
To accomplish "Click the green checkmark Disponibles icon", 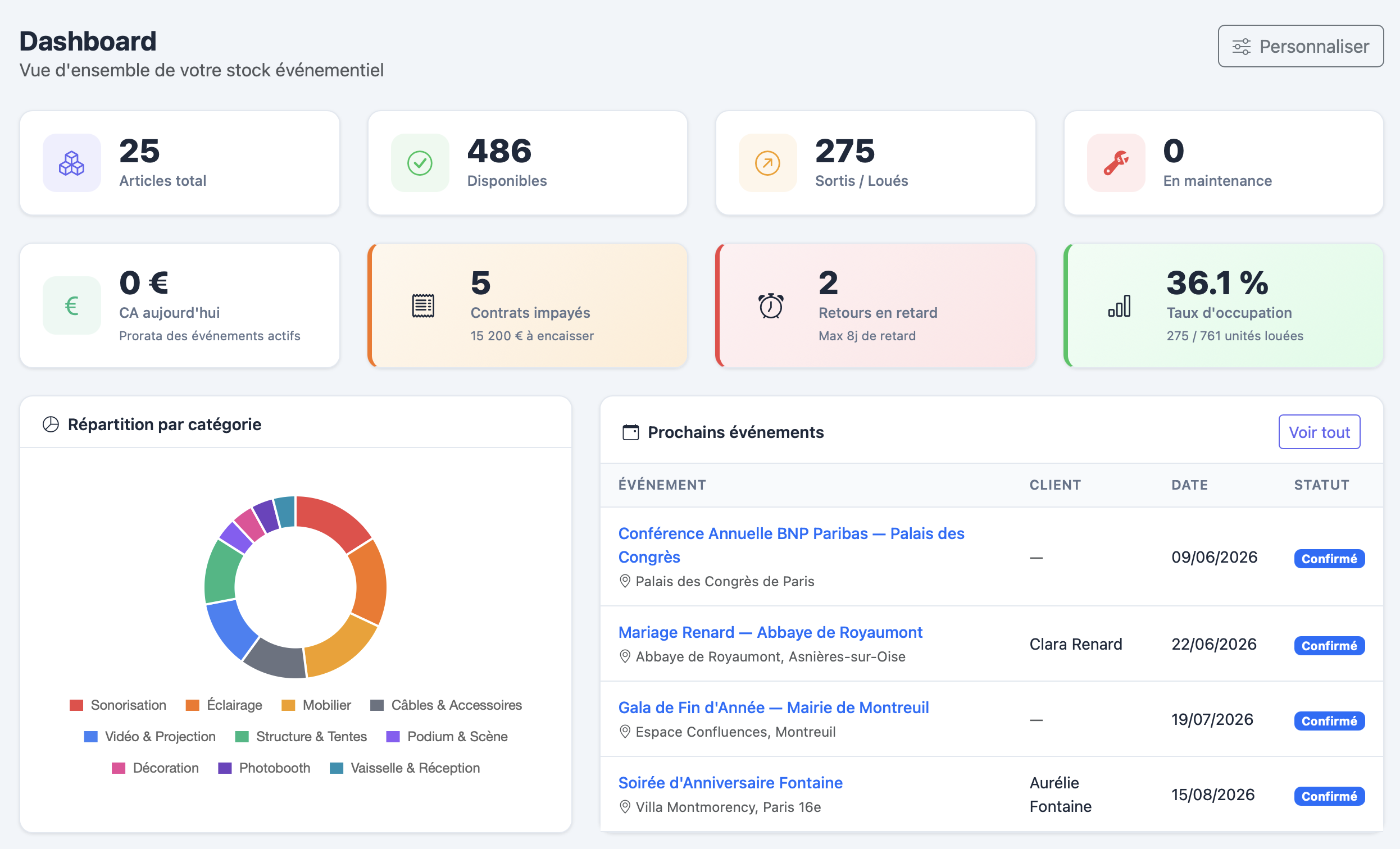I will (420, 163).
